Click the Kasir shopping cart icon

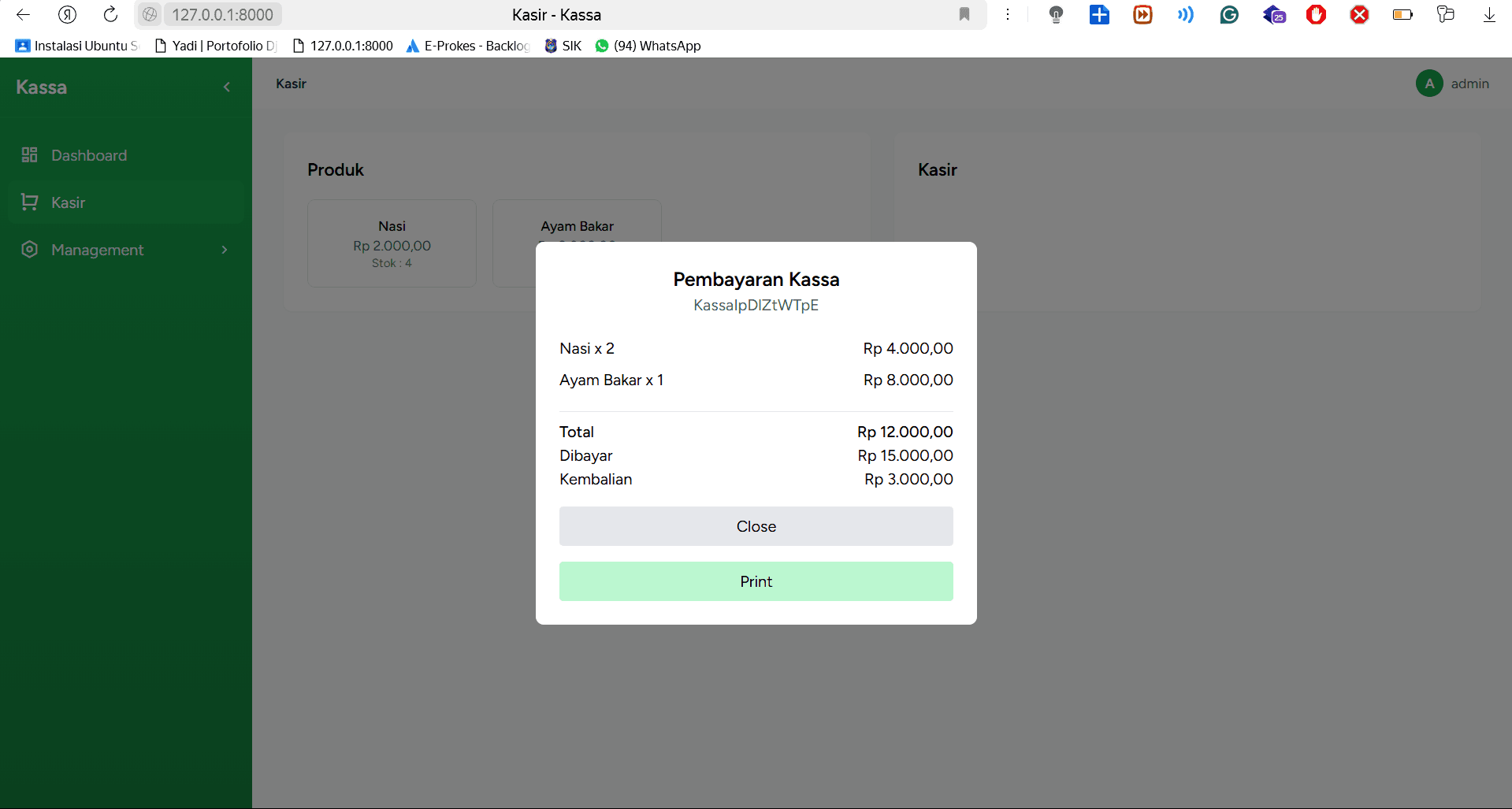pos(30,202)
